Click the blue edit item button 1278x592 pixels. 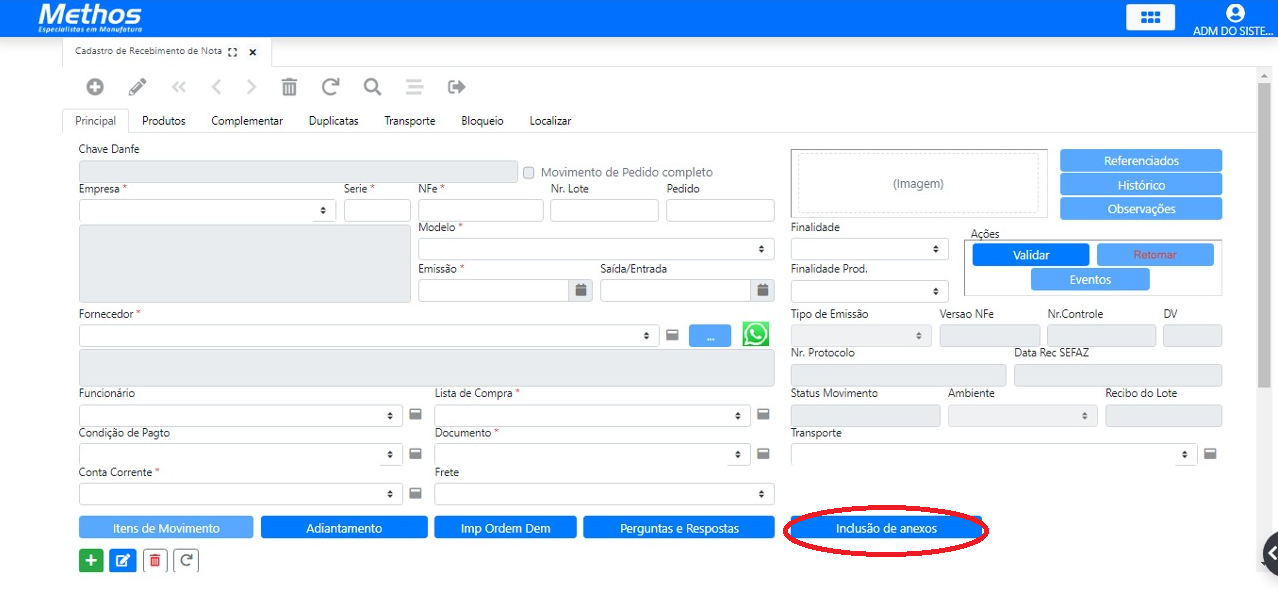pos(122,560)
